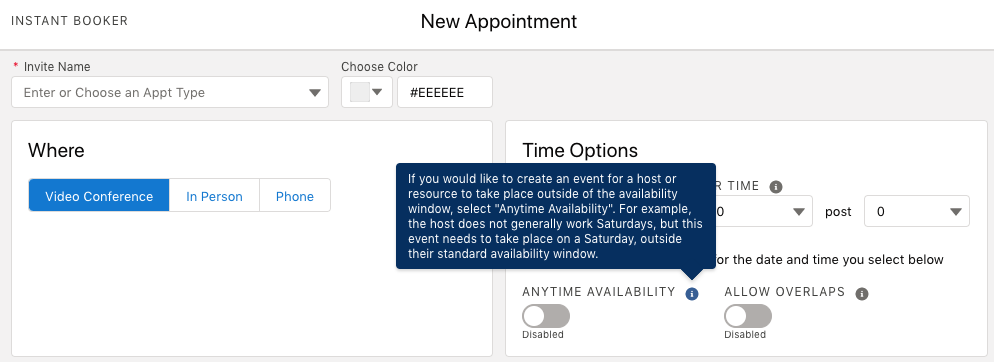This screenshot has height=362, width=994.
Task: Click the Anytime Availability tooltip popup
Action: pos(556,216)
